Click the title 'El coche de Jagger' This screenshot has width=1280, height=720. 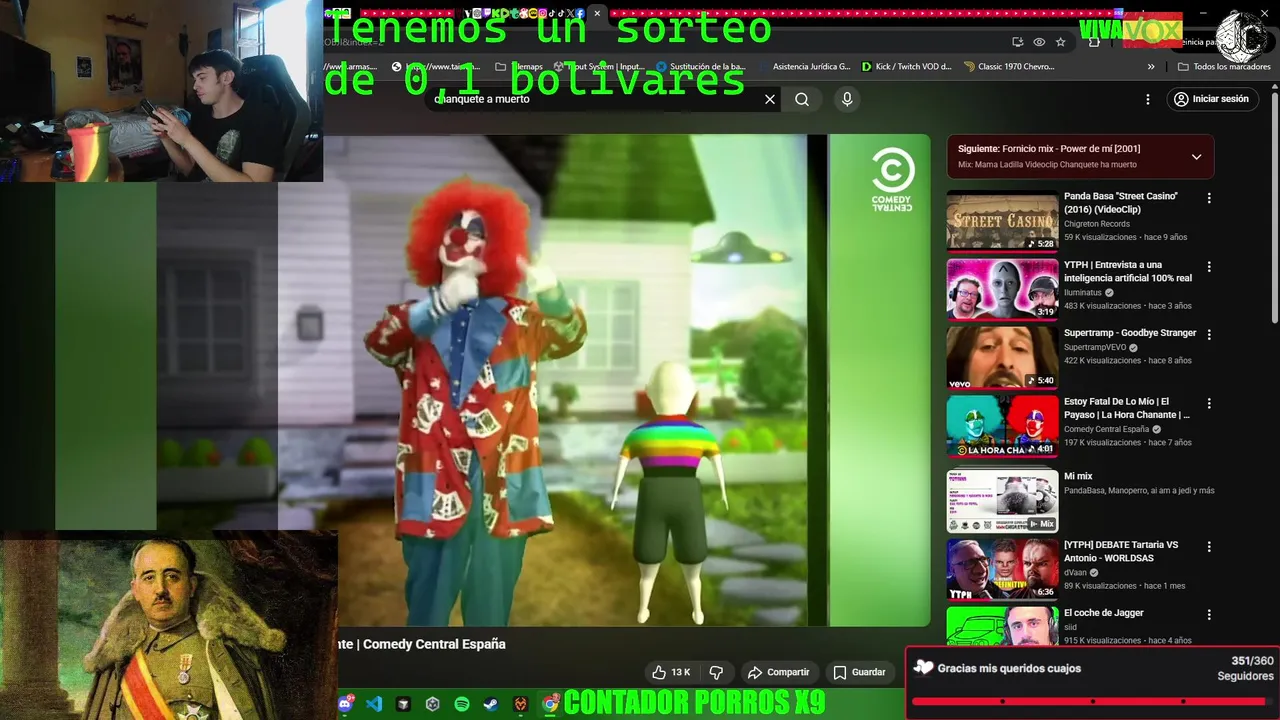pyautogui.click(x=1104, y=613)
